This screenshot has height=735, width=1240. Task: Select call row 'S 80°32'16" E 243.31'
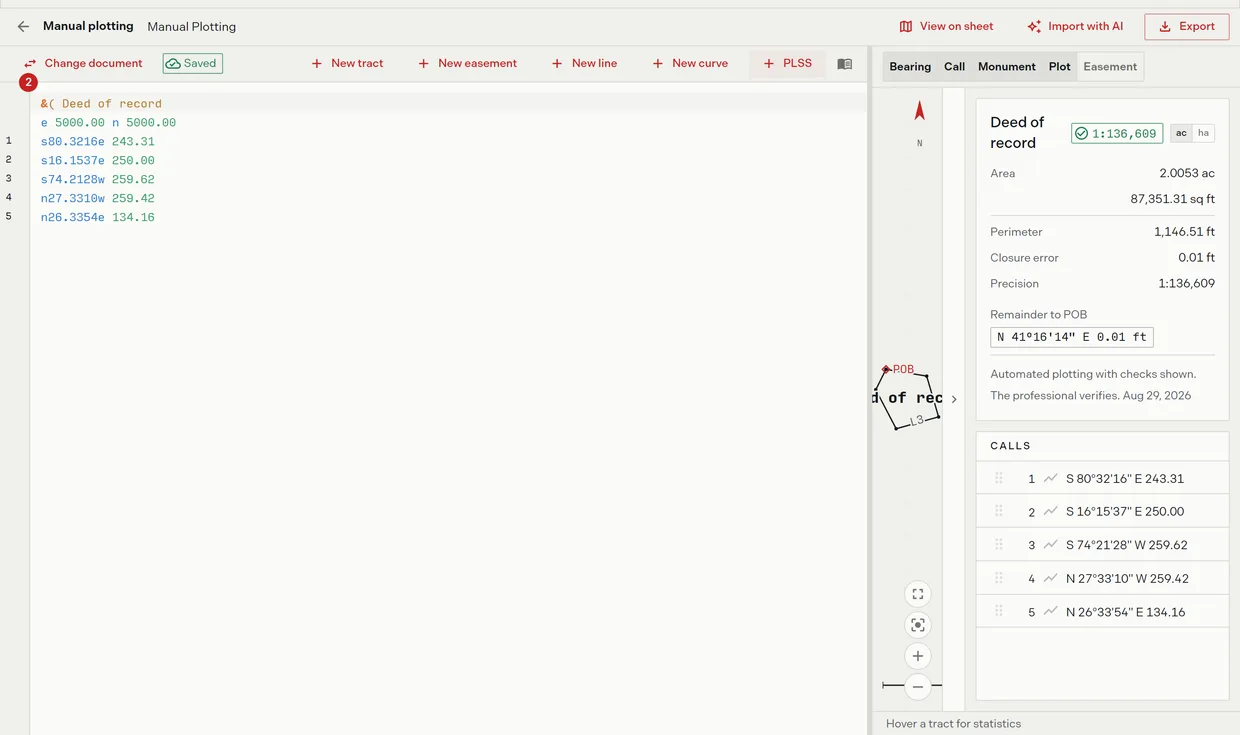[x=1102, y=478]
